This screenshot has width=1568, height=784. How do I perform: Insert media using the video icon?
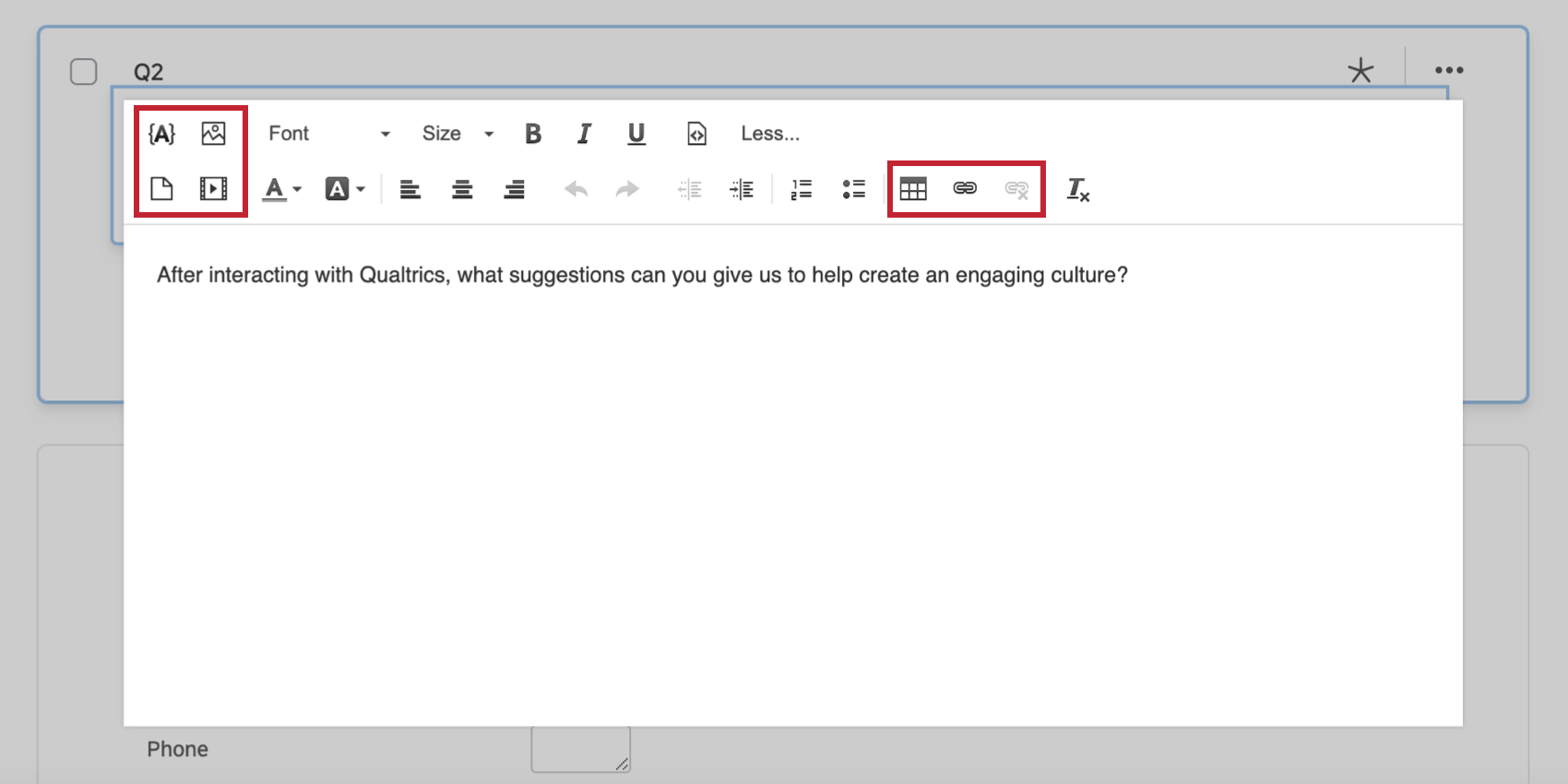click(213, 188)
